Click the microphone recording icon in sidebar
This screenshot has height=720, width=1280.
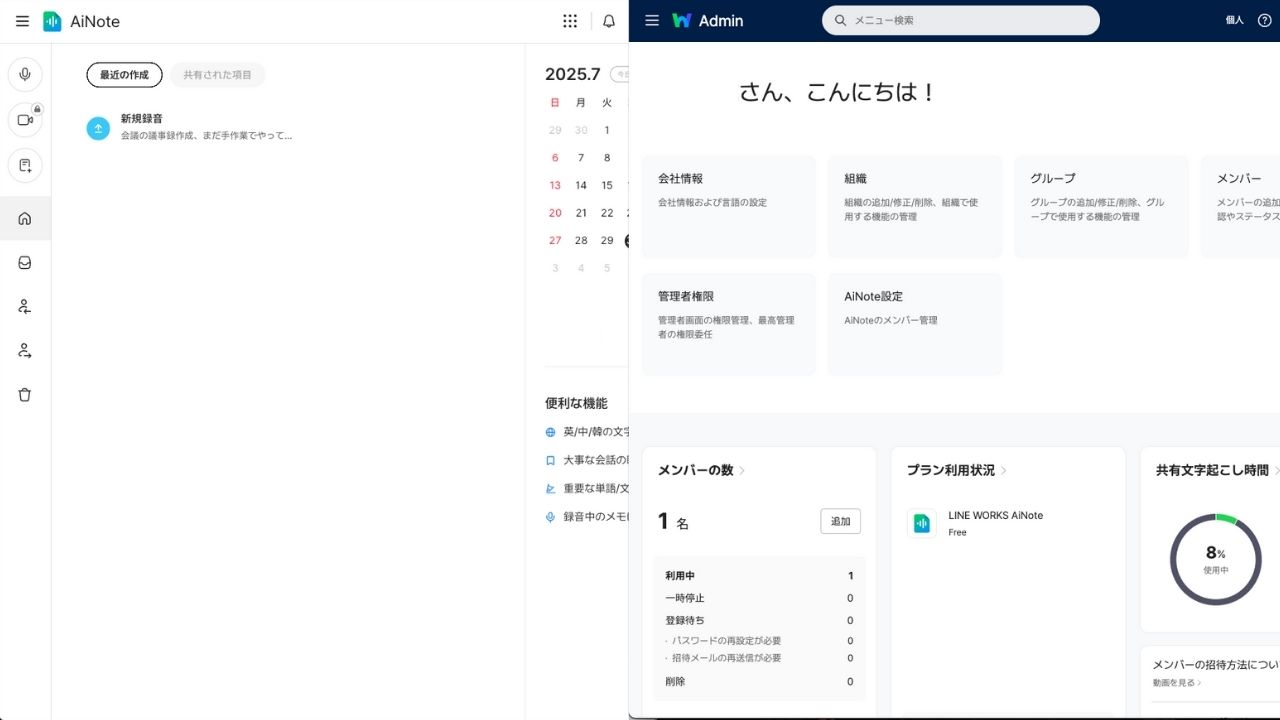click(x=25, y=75)
